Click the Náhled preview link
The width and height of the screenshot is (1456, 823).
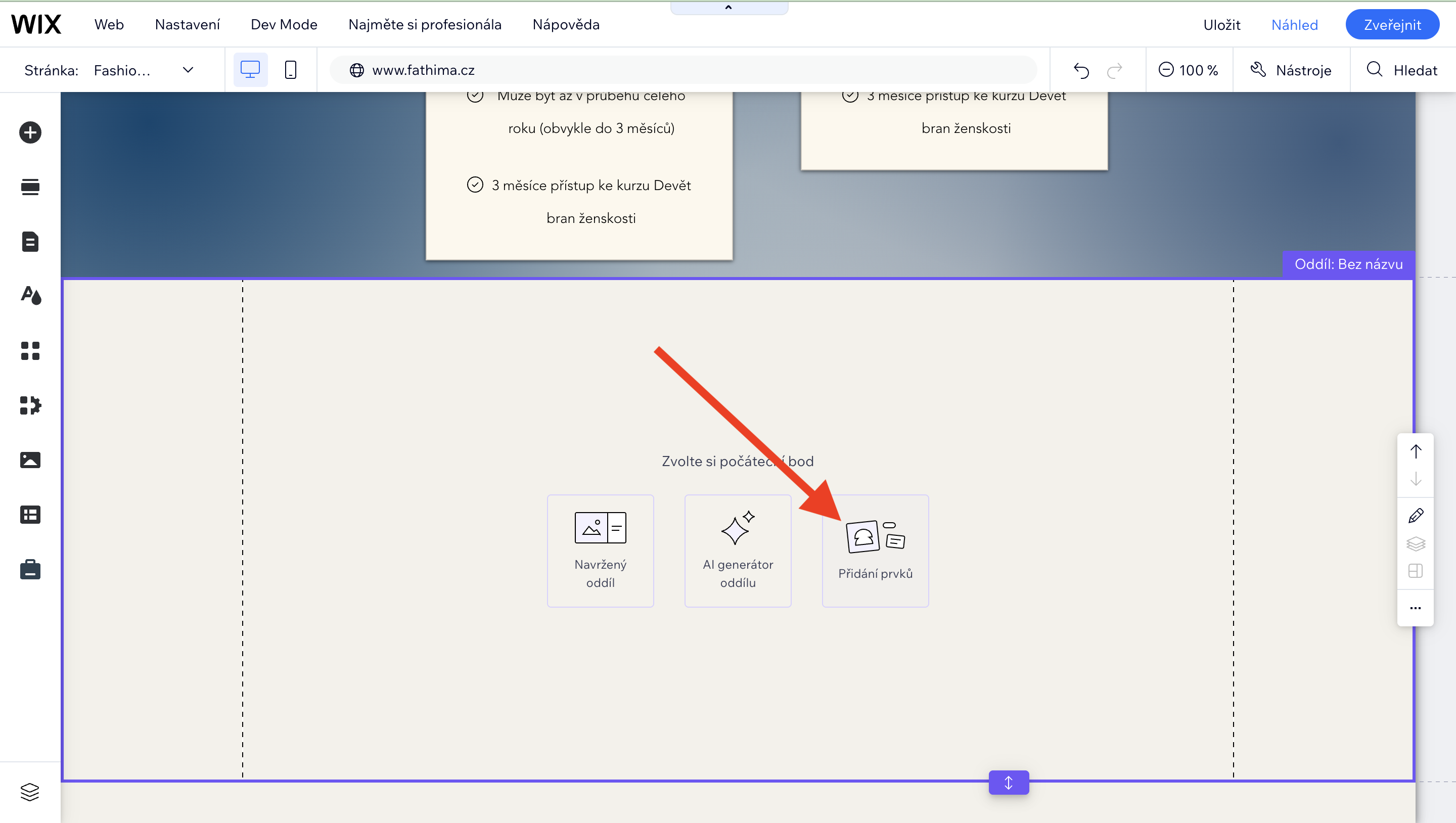click(x=1294, y=24)
